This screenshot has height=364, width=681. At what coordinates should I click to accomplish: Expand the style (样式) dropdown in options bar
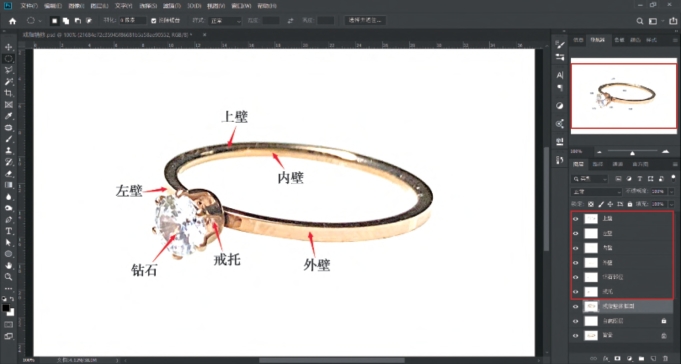225,21
